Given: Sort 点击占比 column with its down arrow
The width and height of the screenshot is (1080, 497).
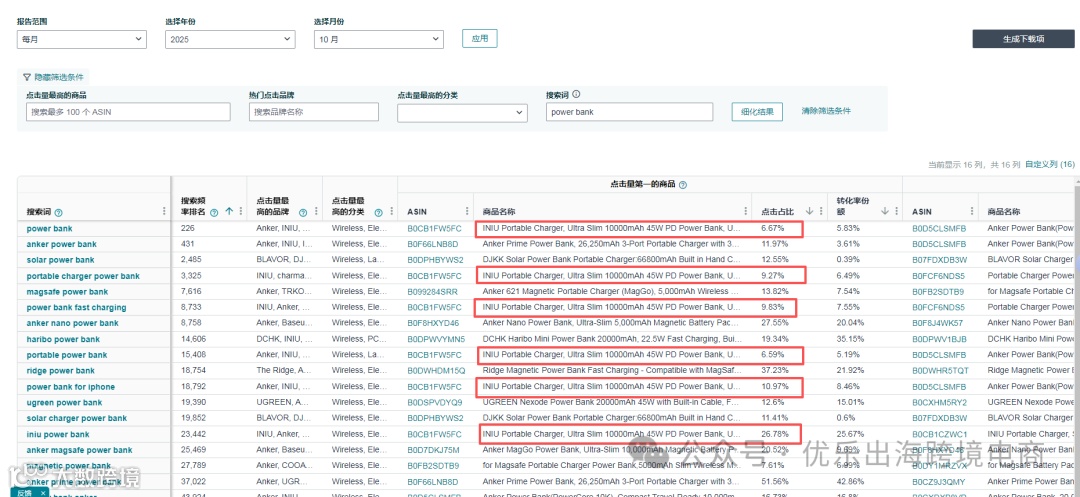Looking at the screenshot, I should [x=809, y=211].
